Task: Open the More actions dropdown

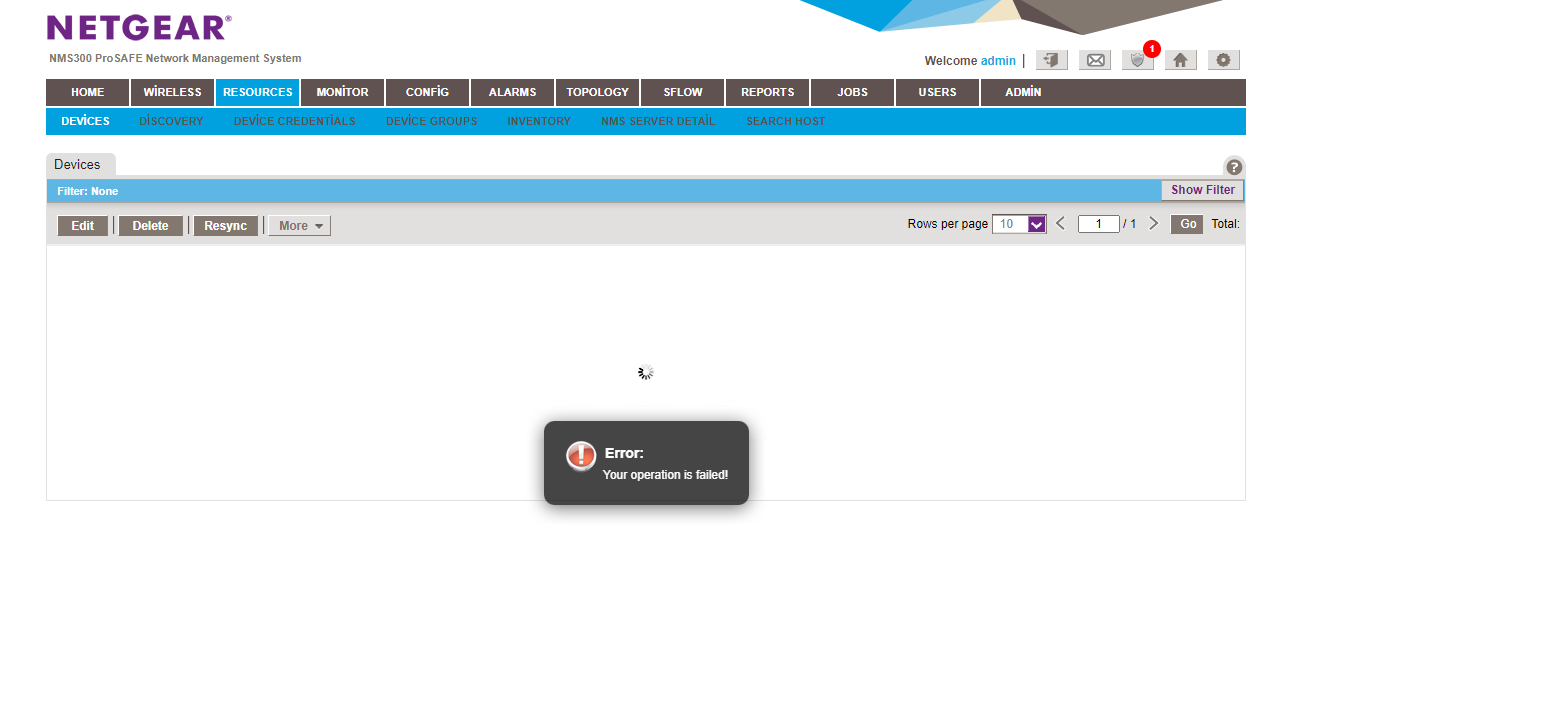Action: (x=300, y=226)
